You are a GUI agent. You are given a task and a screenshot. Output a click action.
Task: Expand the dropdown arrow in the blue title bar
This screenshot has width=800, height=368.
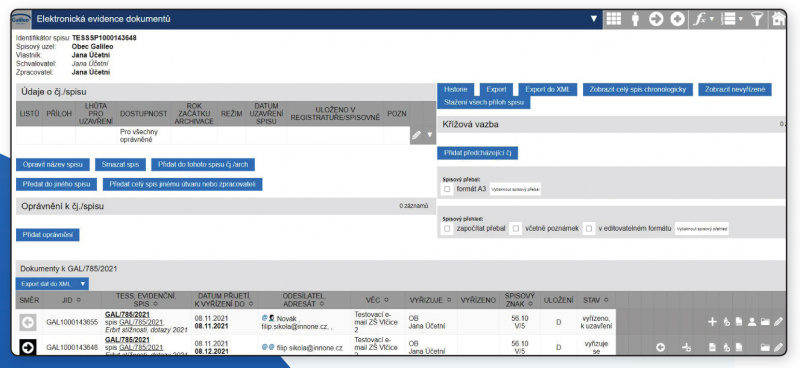pos(593,19)
